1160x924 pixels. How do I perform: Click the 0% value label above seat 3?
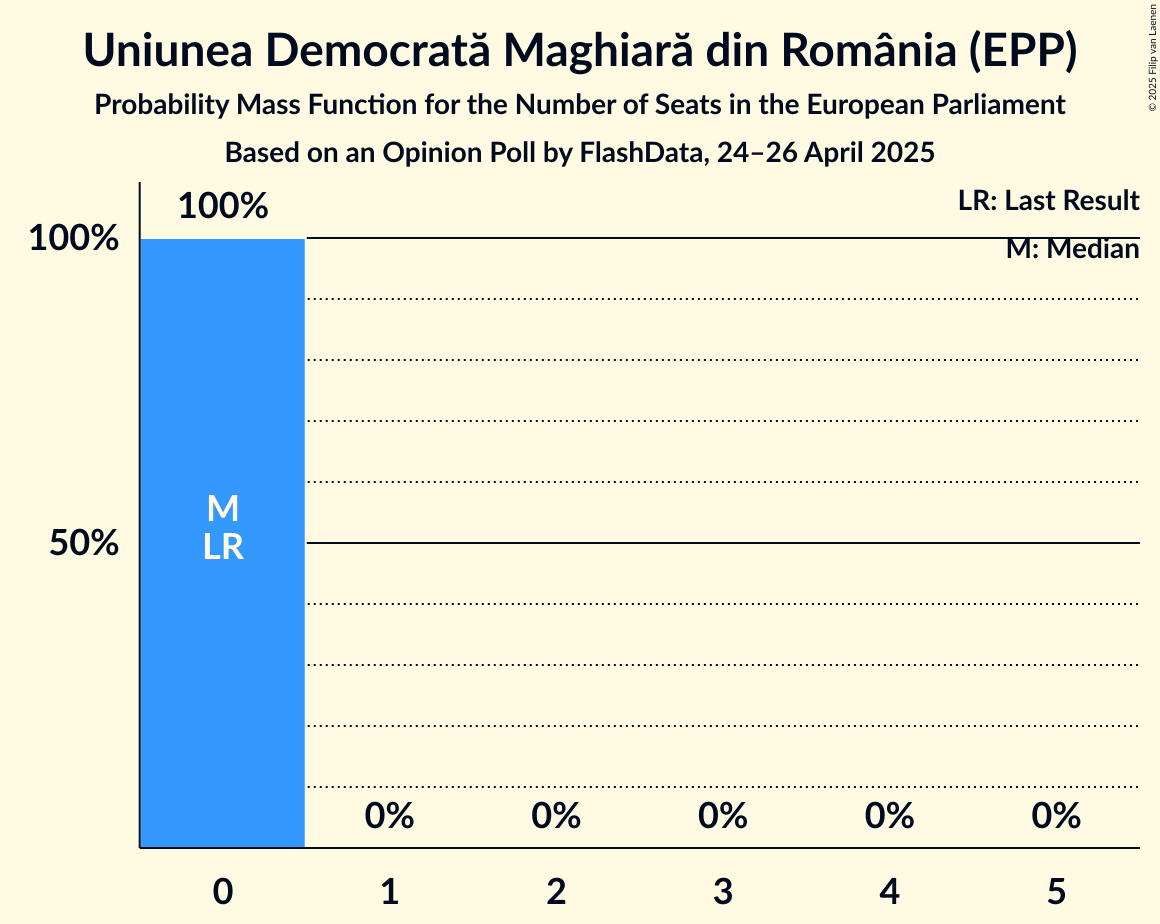pyautogui.click(x=723, y=816)
